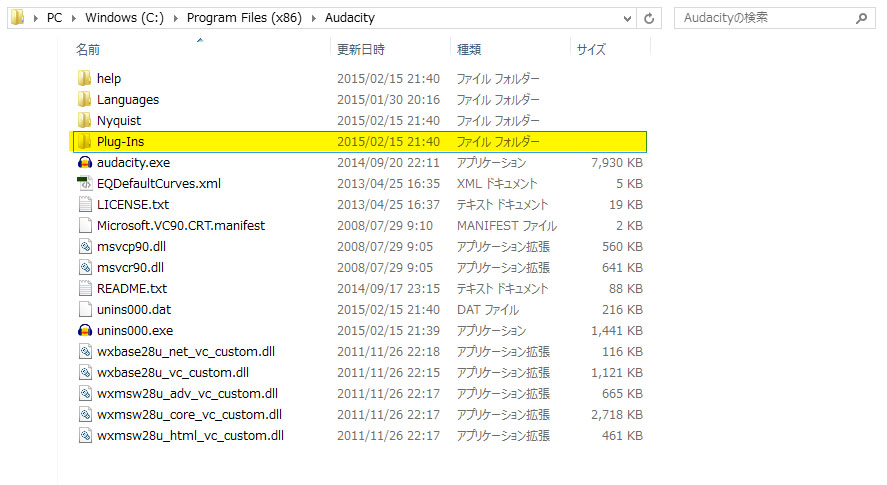Expand the chevron after Windows (C:)
Screen dimensions: 887x485
pyautogui.click(x=175, y=18)
